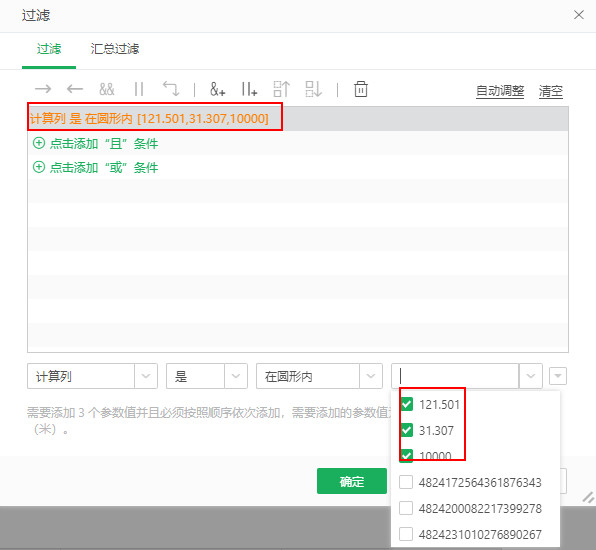
Task: Uncheck the 31.307 checkbox
Action: pos(406,430)
